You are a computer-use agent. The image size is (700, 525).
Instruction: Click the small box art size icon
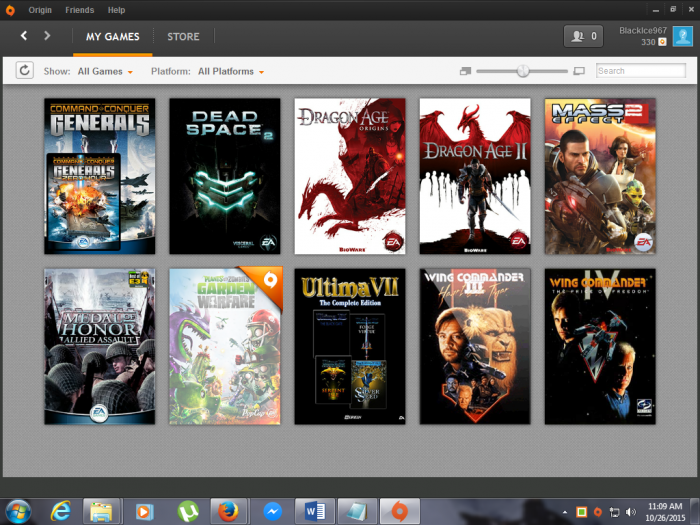click(x=465, y=71)
